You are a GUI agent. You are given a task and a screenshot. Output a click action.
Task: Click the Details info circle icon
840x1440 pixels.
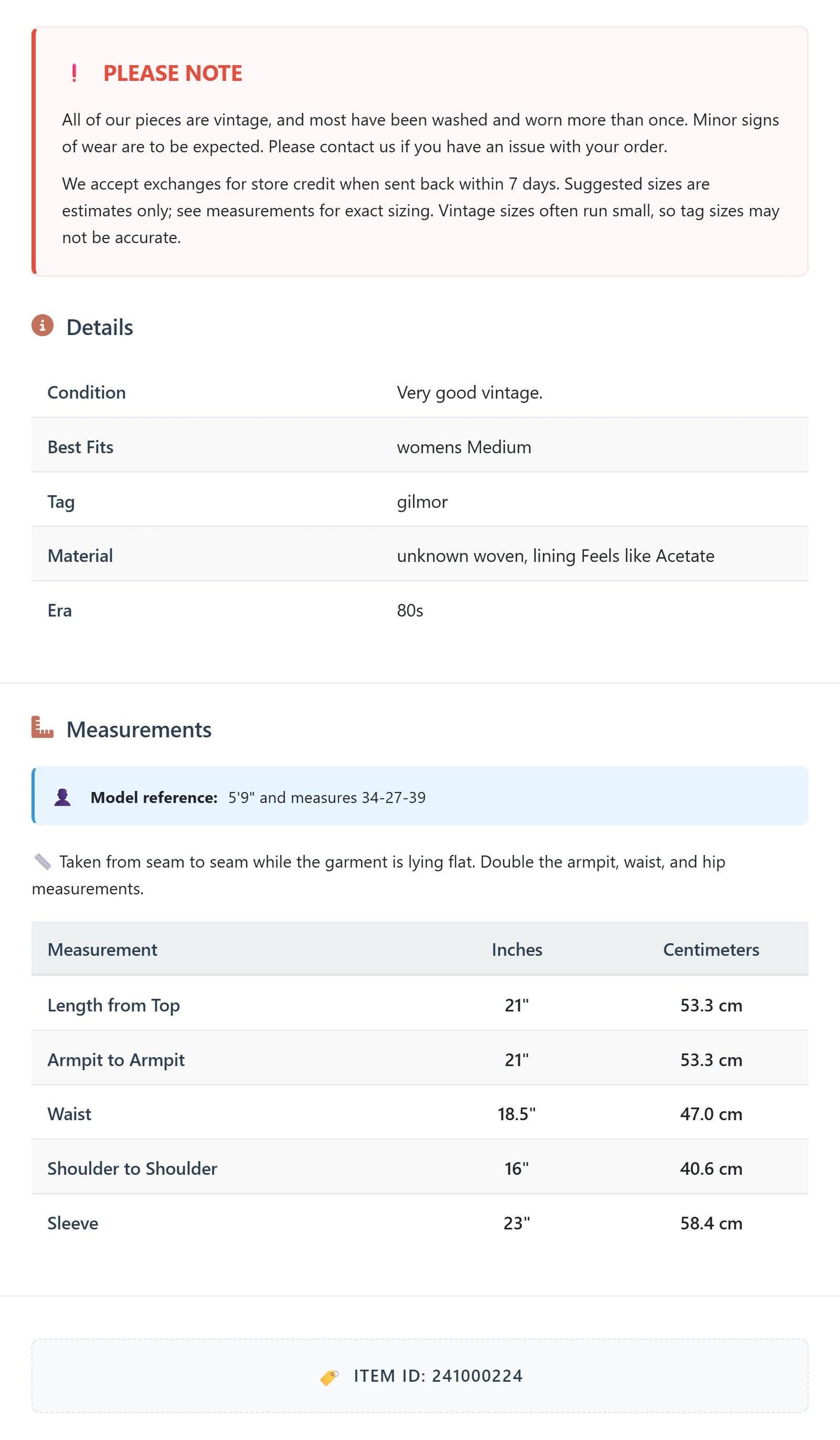42,326
